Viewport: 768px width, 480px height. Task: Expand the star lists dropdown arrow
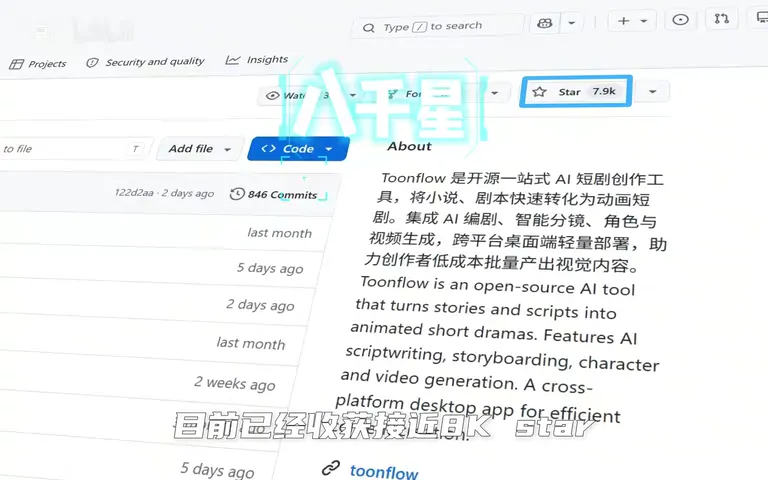tap(652, 92)
